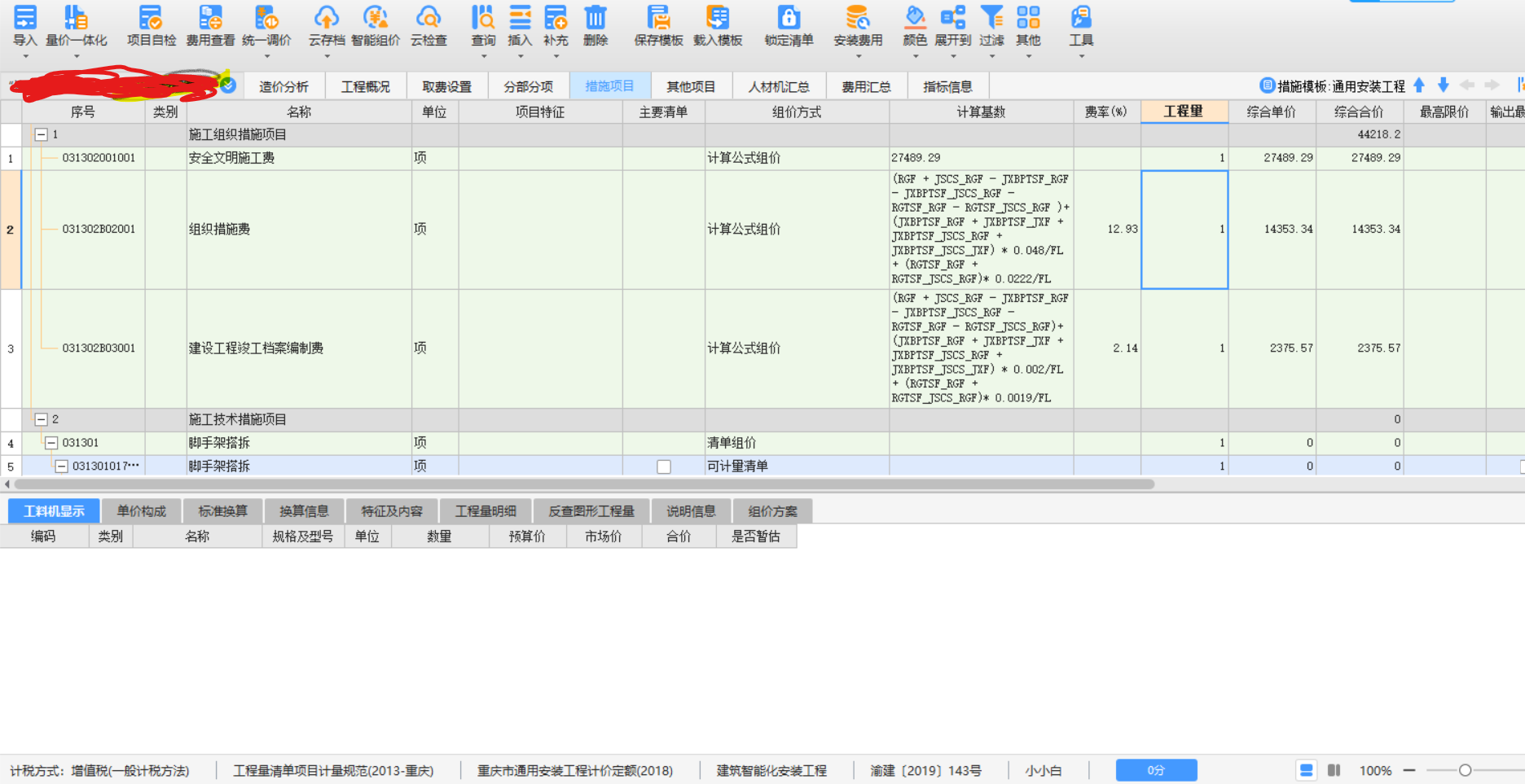Switch to the 造价分析 tab
Image resolution: width=1525 pixels, height=784 pixels.
click(283, 86)
